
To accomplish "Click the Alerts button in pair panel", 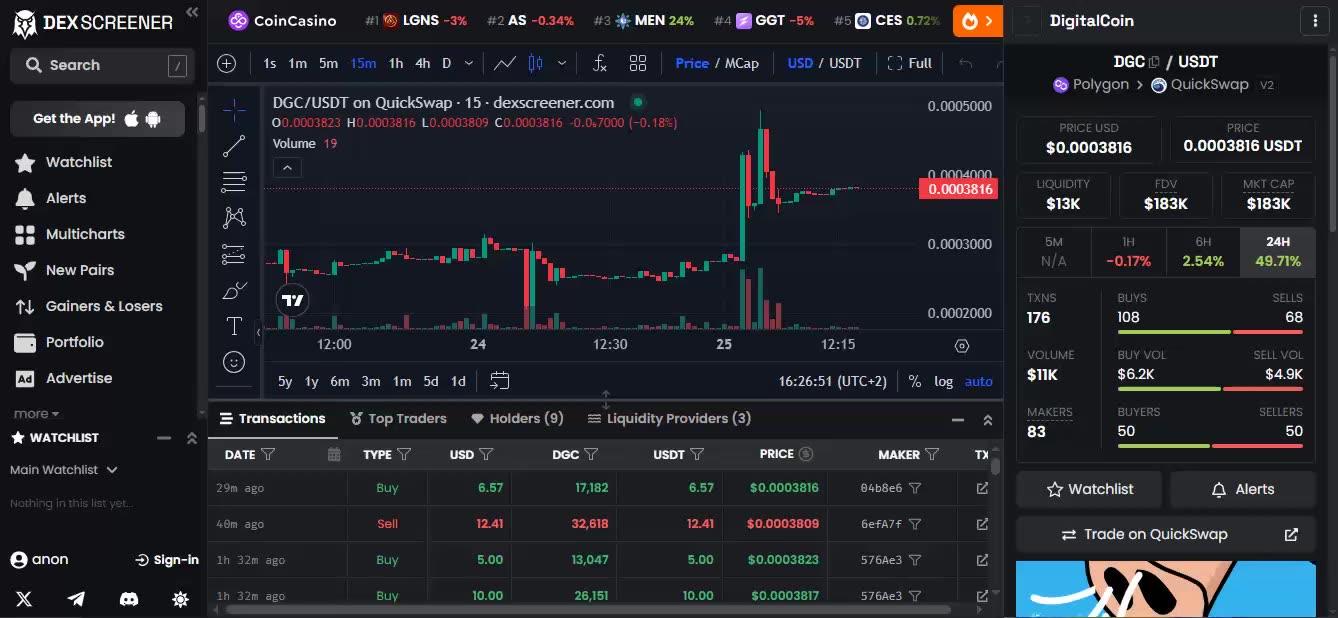I will (x=1242, y=489).
